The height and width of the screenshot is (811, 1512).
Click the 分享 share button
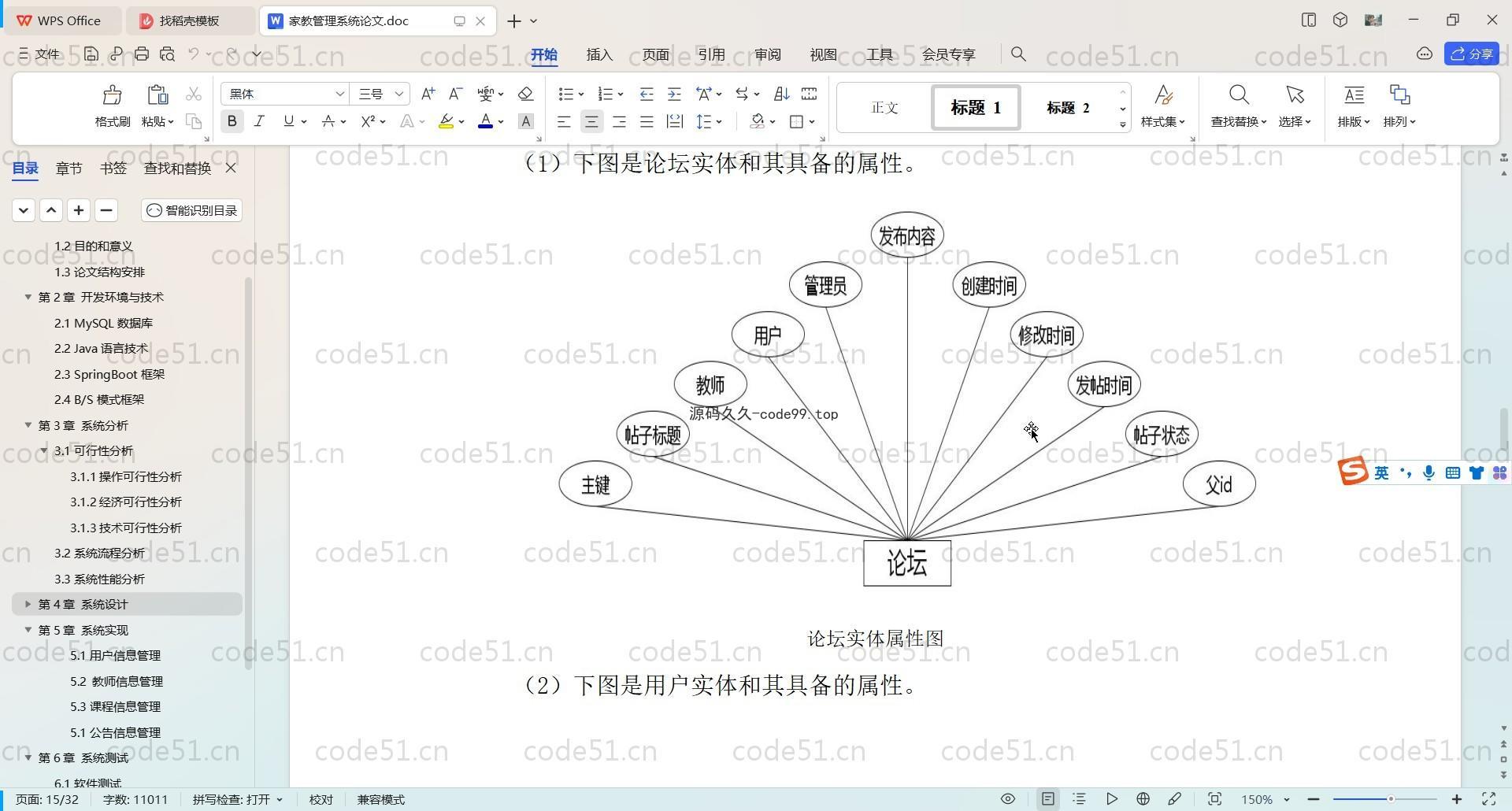(1471, 54)
